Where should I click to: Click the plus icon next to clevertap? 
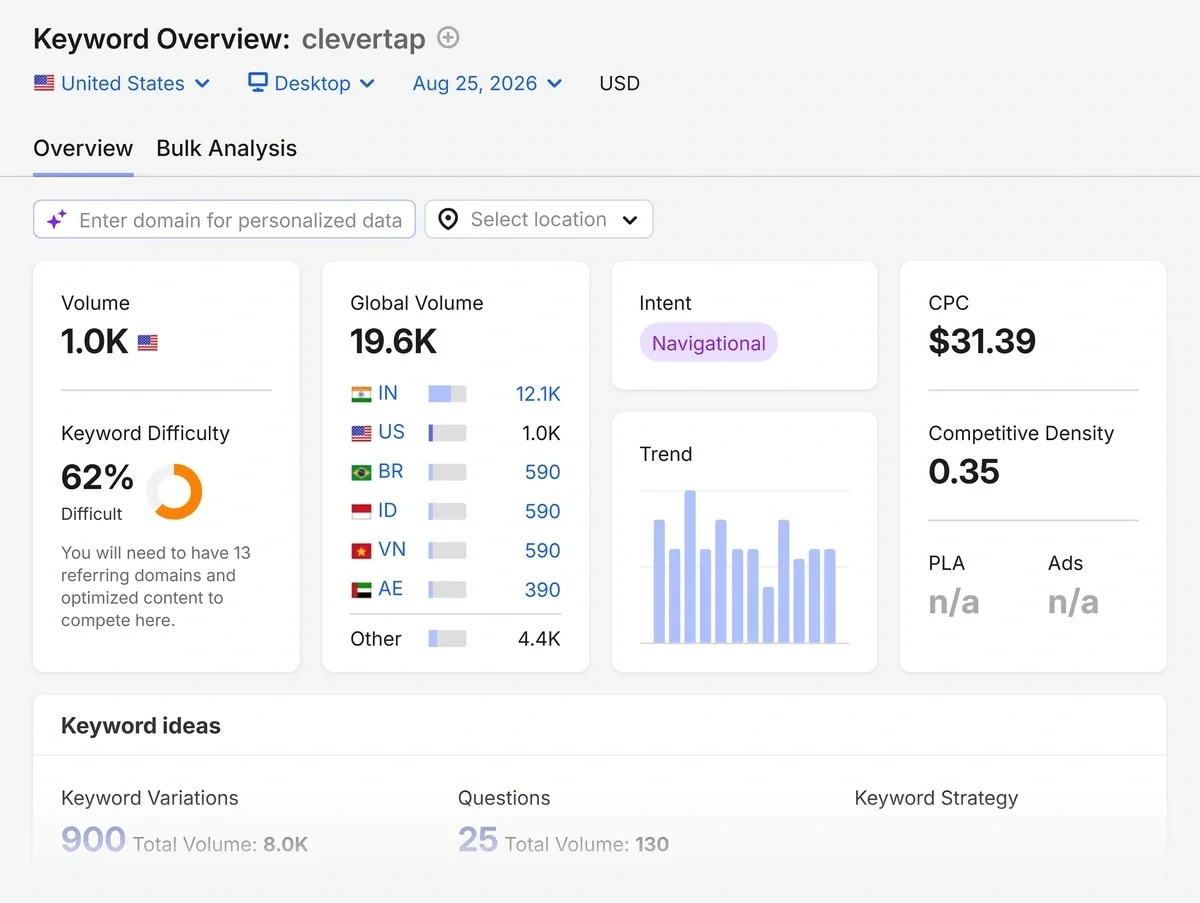click(x=449, y=38)
